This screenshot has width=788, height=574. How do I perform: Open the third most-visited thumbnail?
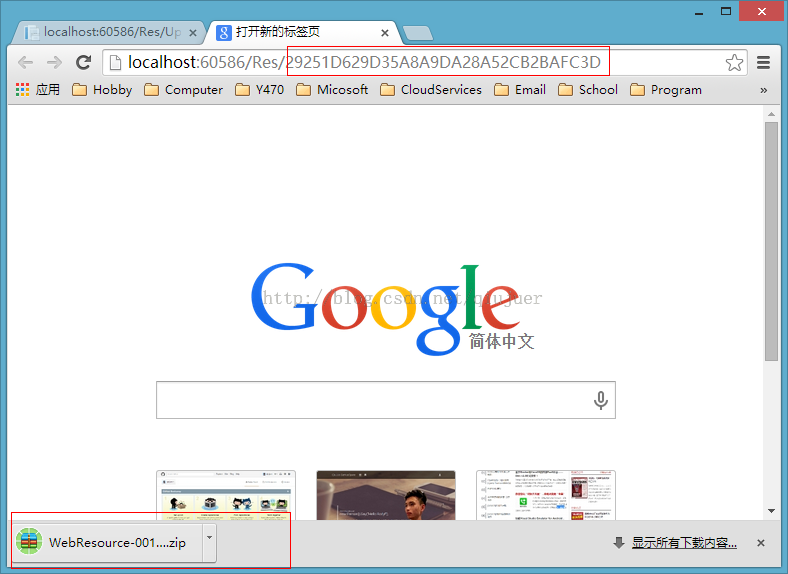tap(546, 495)
